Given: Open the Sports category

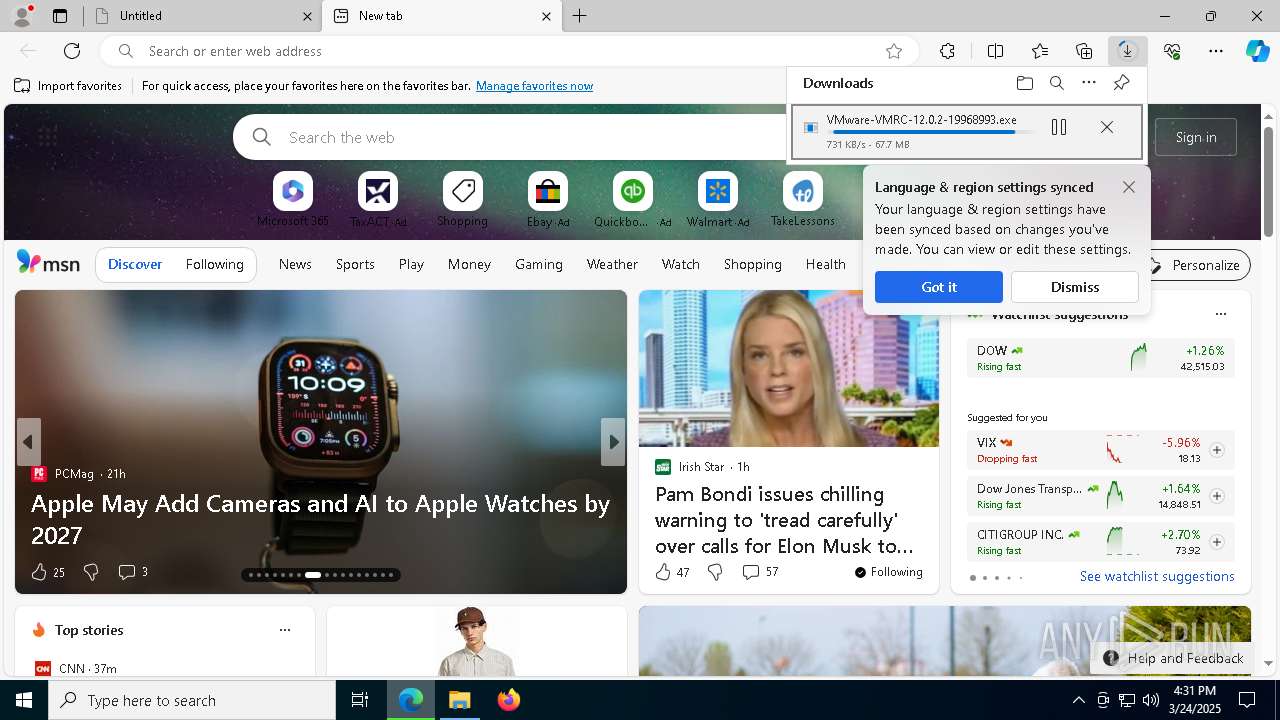Looking at the screenshot, I should 355,265.
